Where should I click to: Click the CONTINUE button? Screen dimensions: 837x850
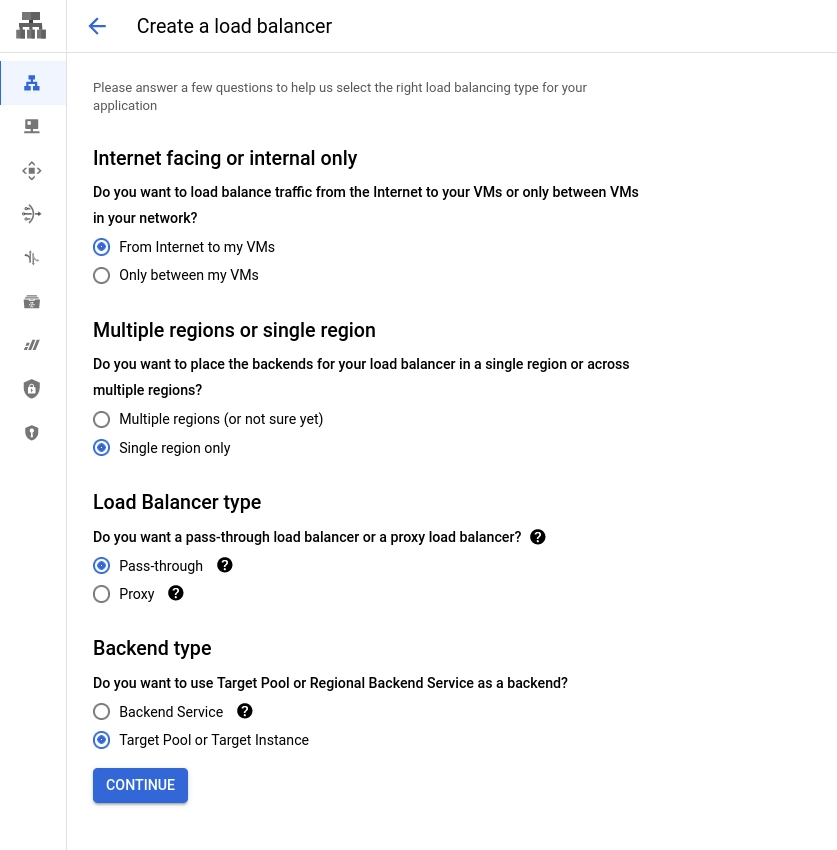pyautogui.click(x=140, y=785)
